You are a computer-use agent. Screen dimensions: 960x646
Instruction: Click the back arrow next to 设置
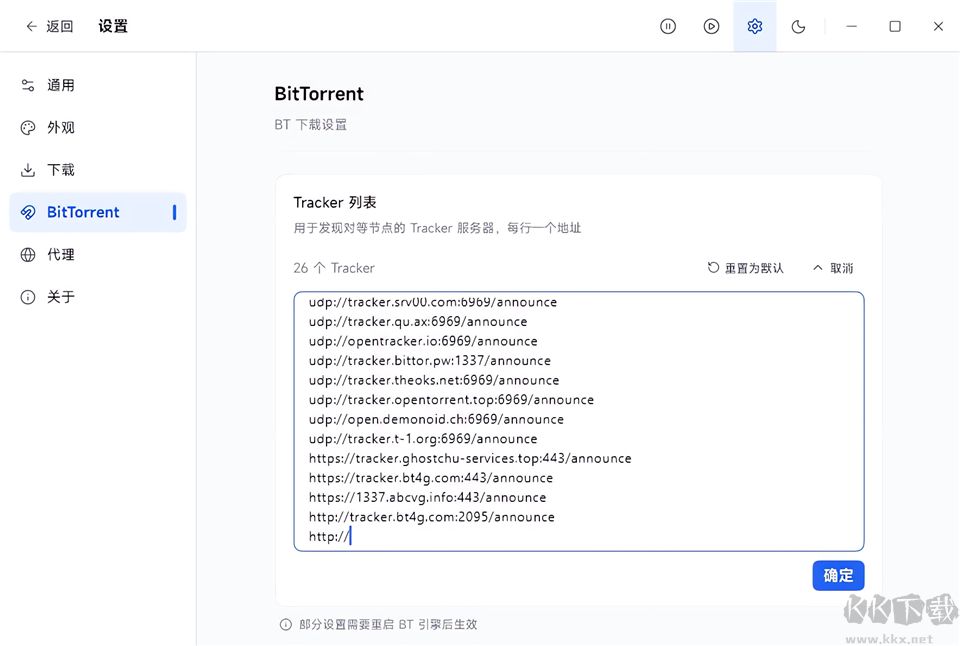coord(32,26)
